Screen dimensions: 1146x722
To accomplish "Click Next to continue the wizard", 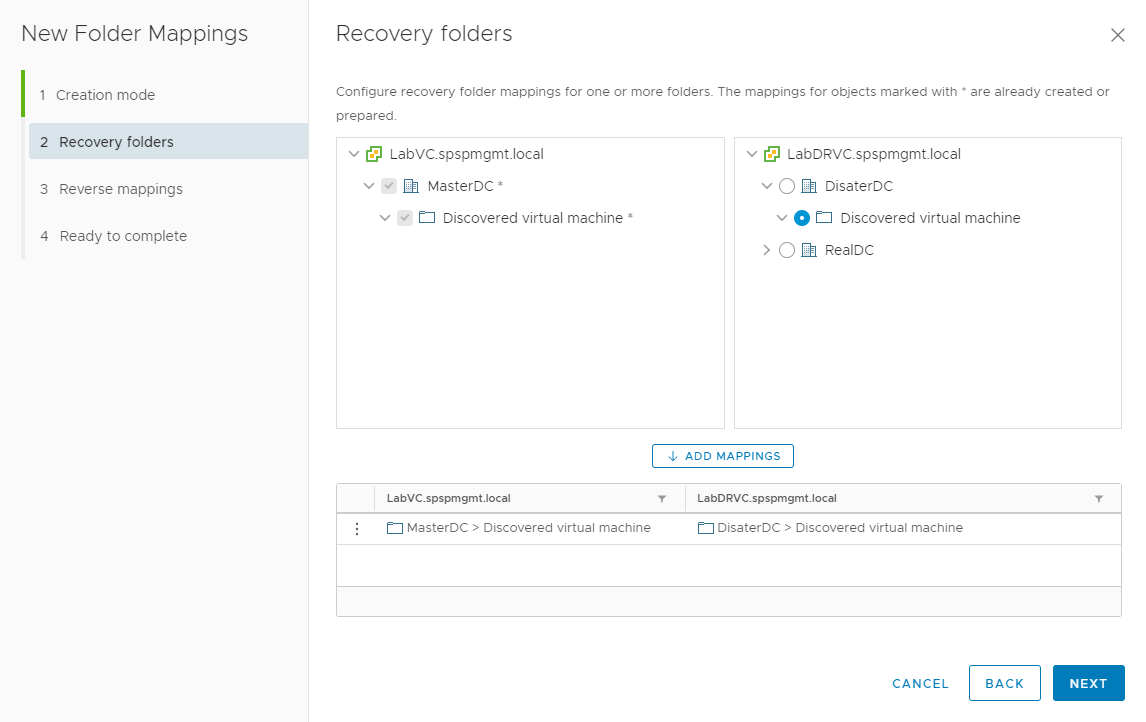I will click(1088, 683).
